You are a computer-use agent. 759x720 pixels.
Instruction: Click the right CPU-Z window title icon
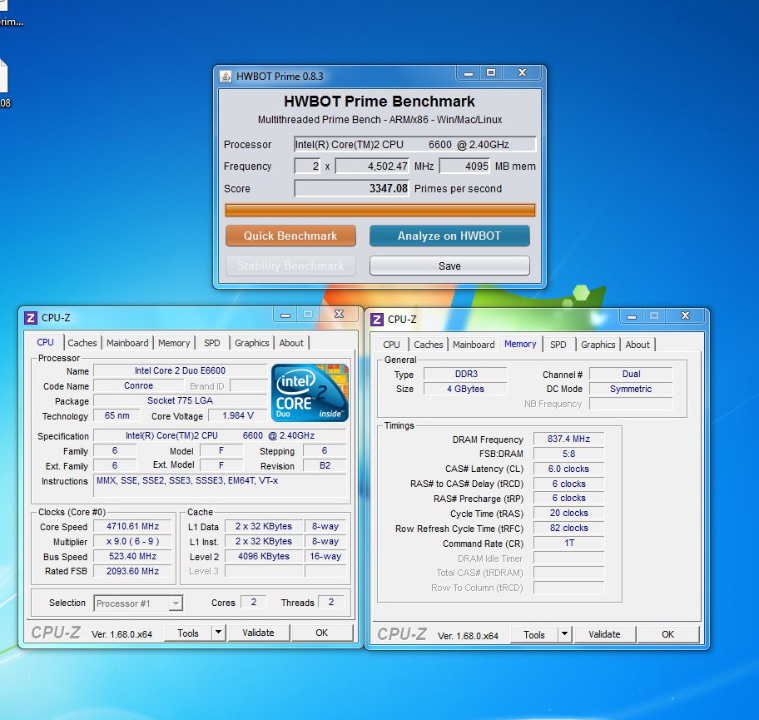tap(377, 319)
